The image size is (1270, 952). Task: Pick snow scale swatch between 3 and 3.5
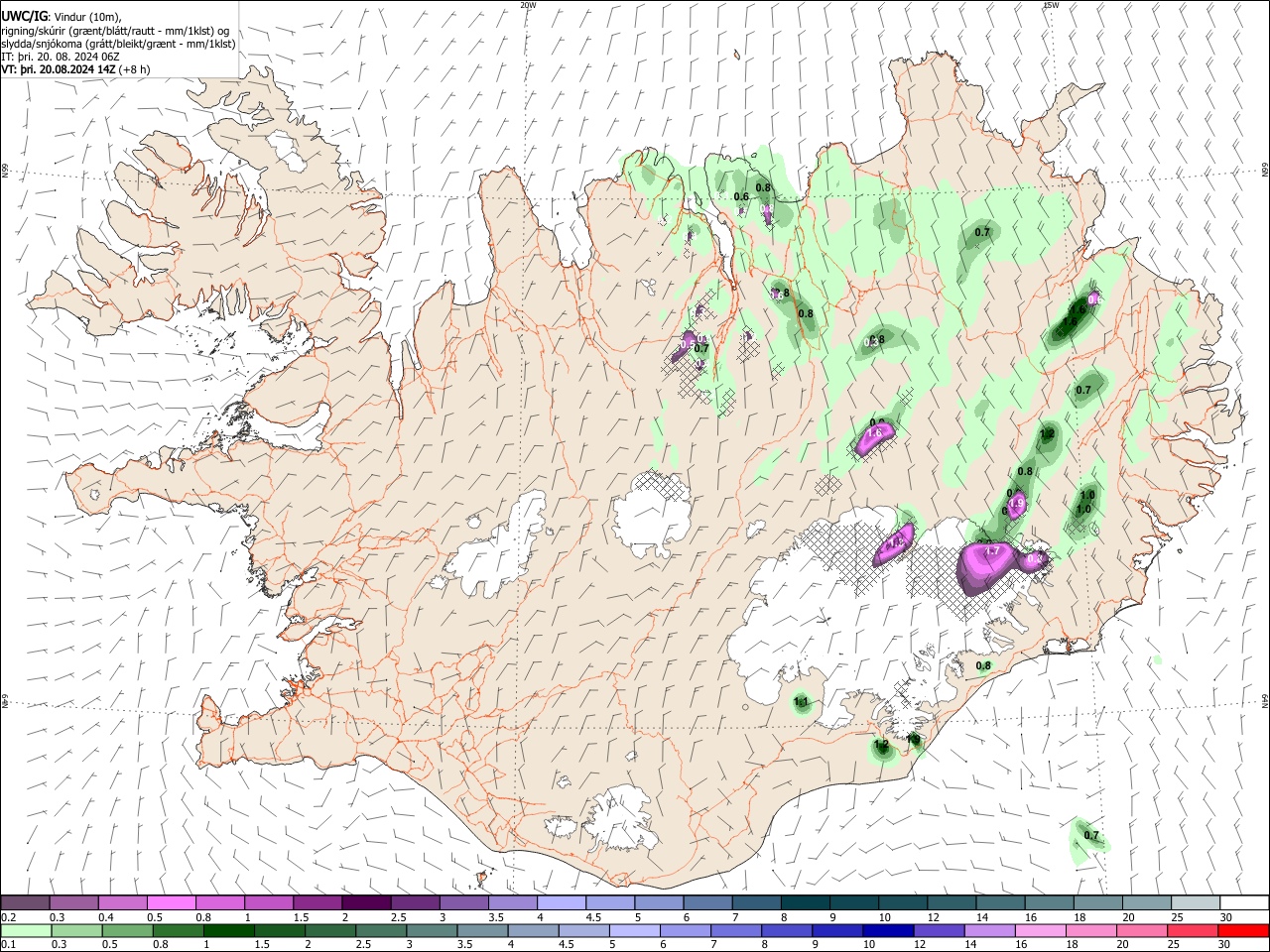(463, 902)
